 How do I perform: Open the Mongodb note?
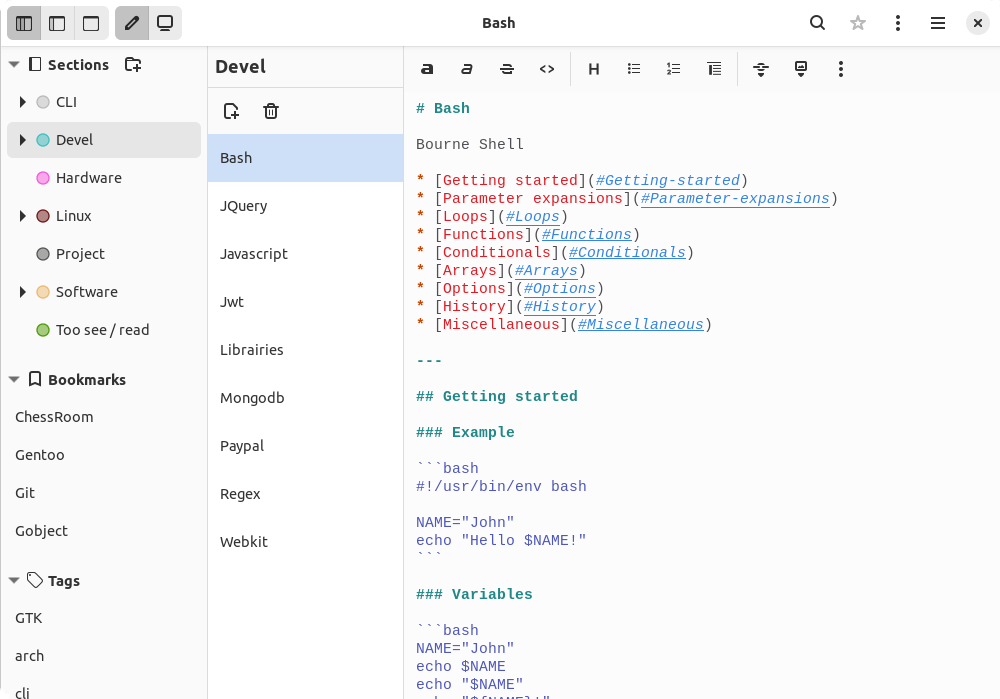305,398
